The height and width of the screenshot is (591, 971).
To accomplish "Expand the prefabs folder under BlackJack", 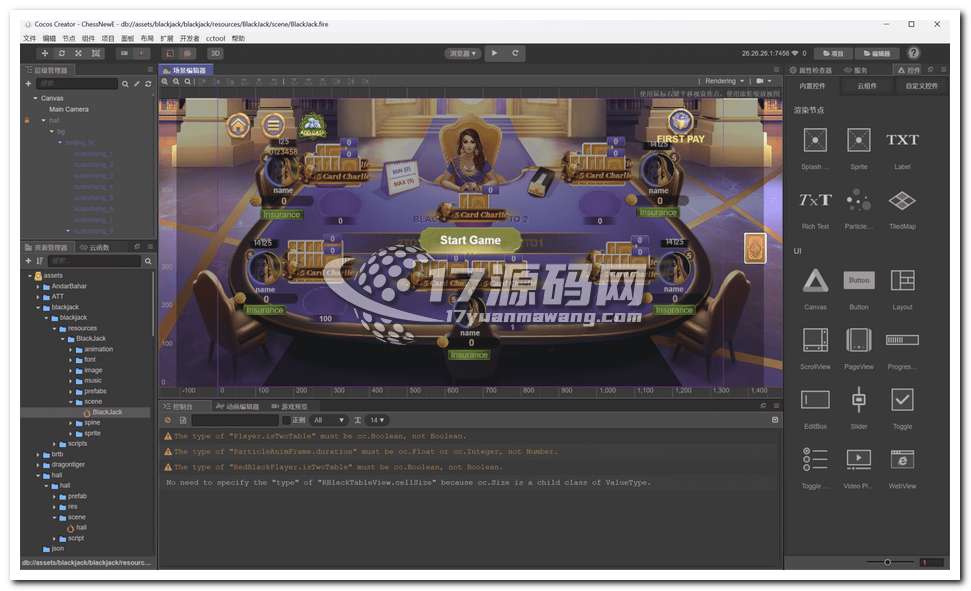I will [71, 392].
